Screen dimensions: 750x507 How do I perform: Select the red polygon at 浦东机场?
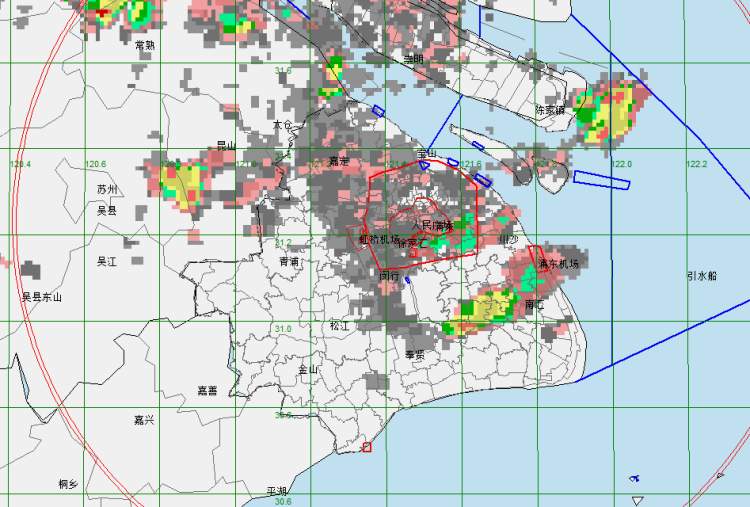[536, 262]
